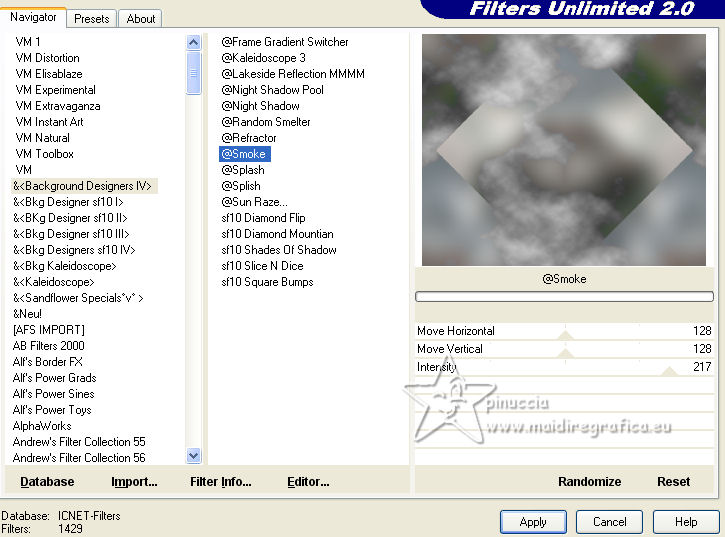Select the Navigator tab
Viewport: 725px width, 537px height.
click(33, 18)
